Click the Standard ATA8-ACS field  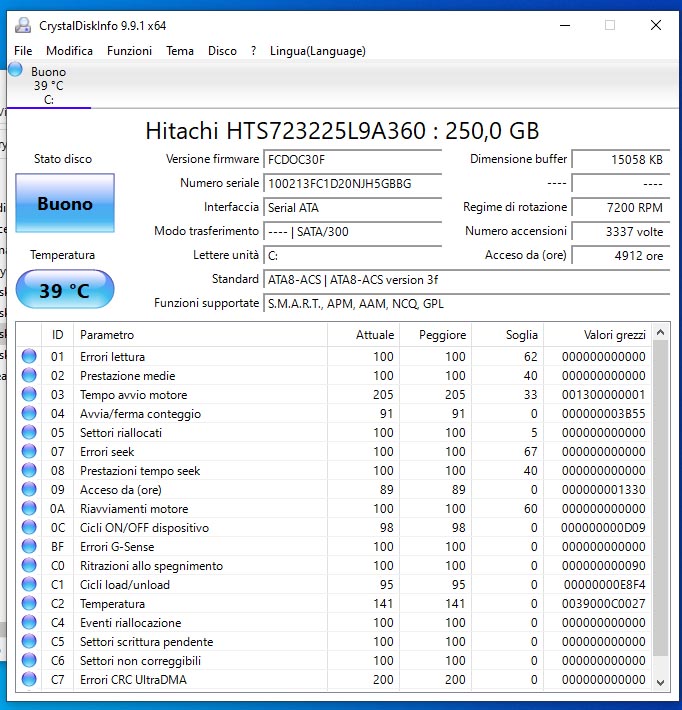(x=466, y=279)
